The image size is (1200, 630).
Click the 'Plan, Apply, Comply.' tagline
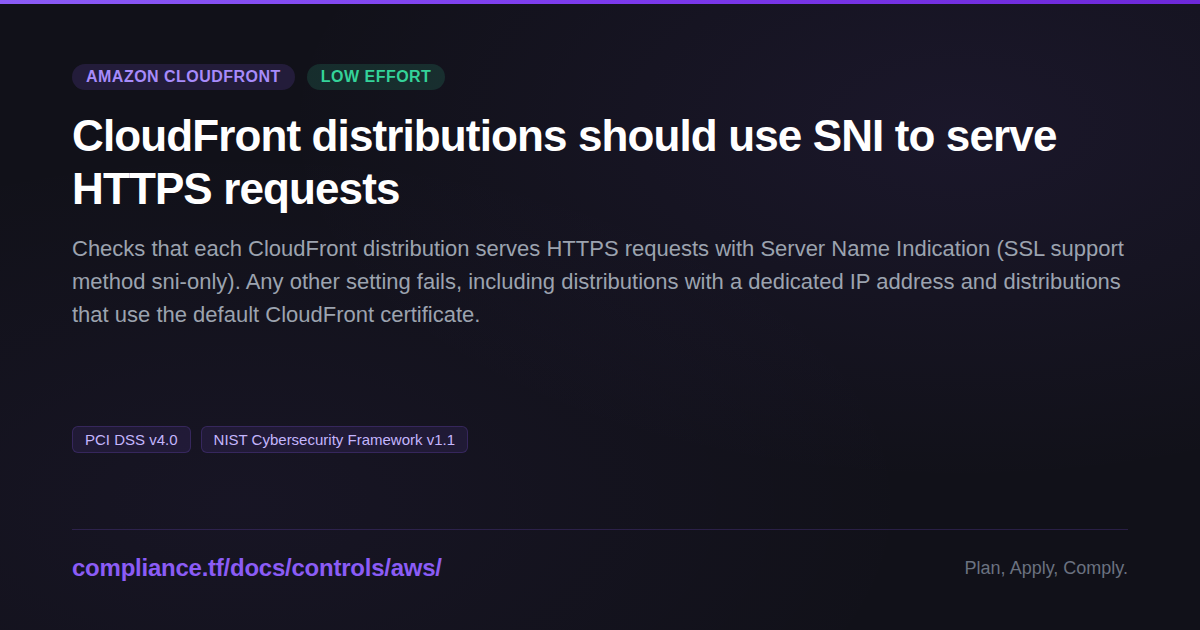click(1046, 568)
